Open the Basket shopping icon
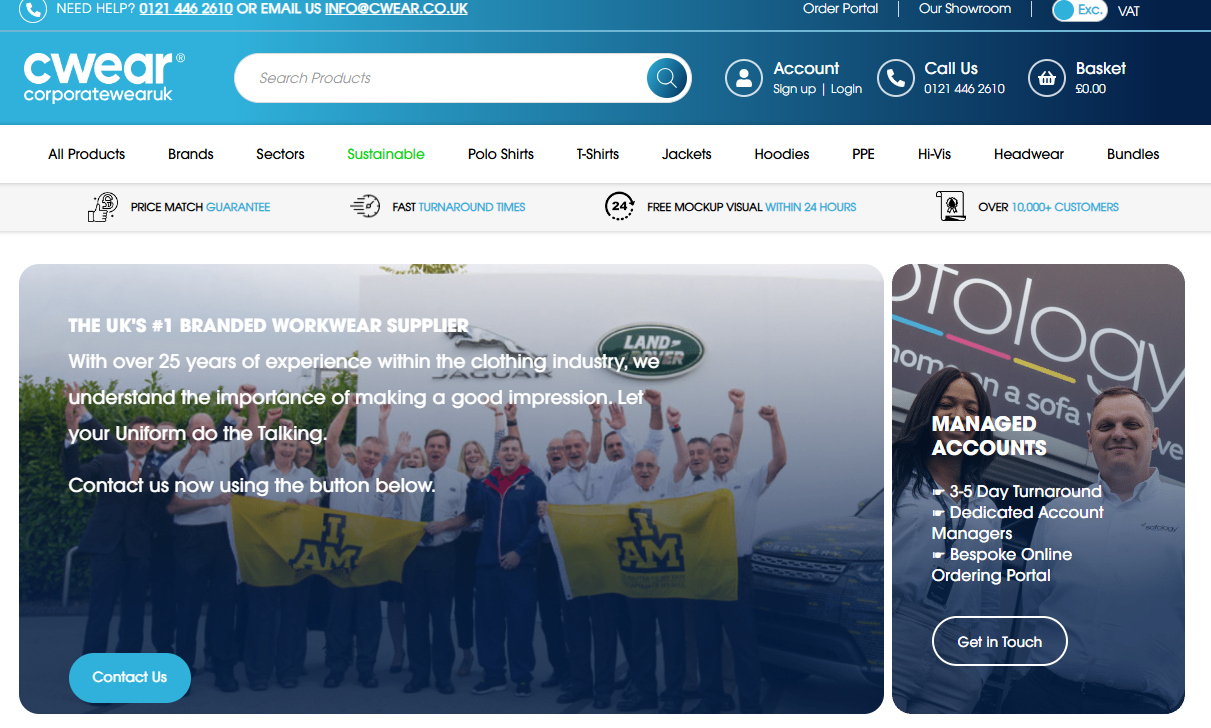 click(1047, 78)
